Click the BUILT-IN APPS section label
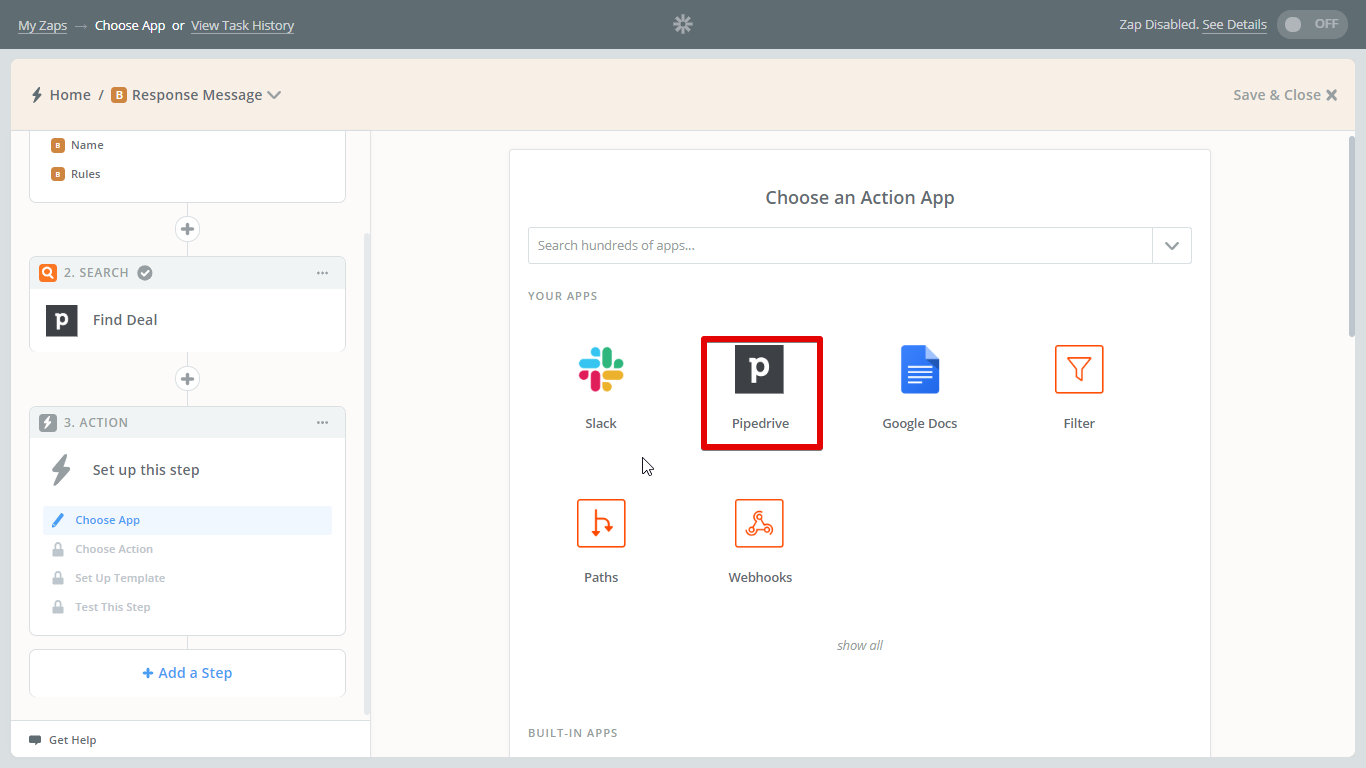This screenshot has height=768, width=1366. (573, 733)
